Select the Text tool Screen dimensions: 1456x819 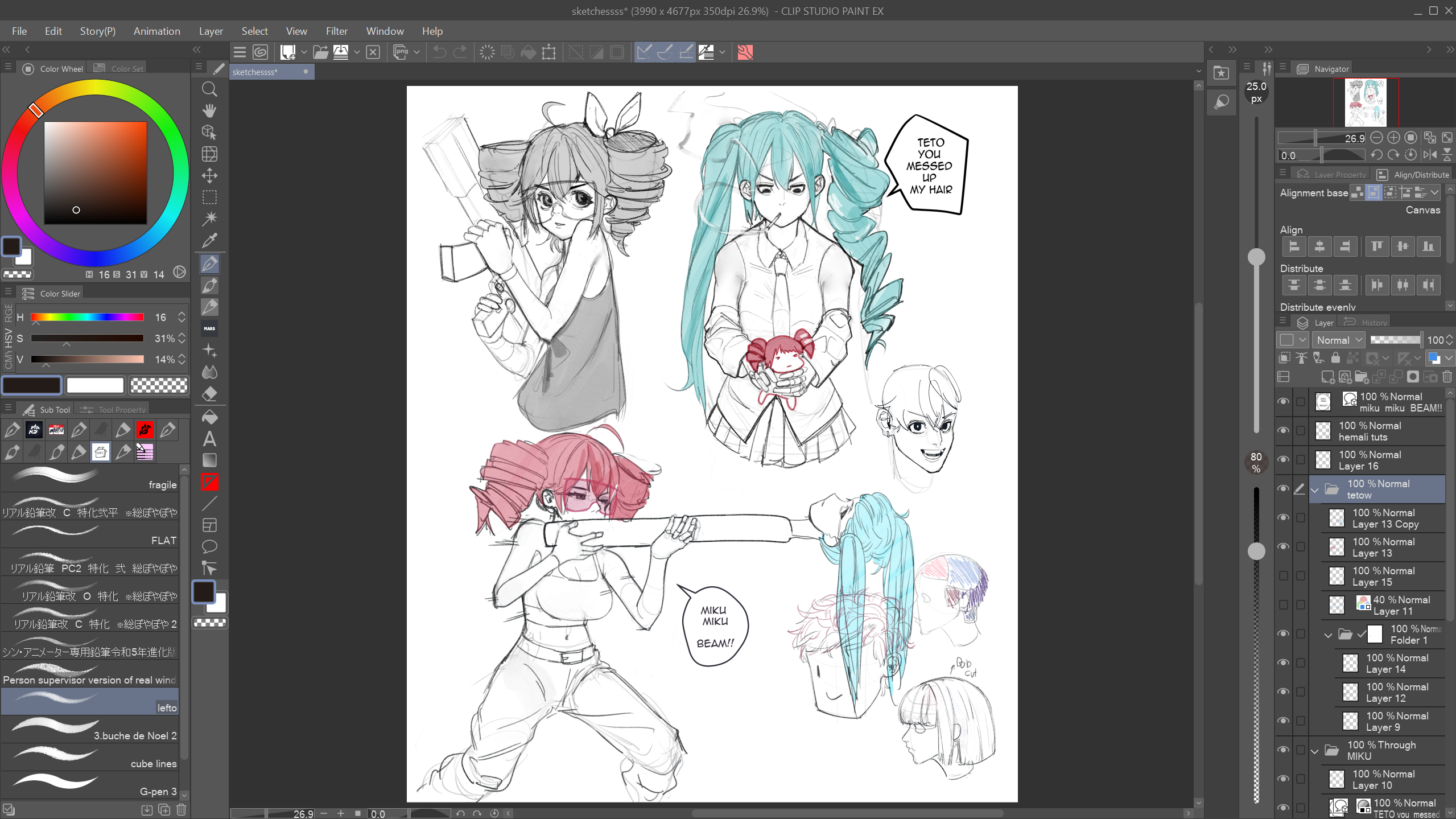tap(209, 439)
